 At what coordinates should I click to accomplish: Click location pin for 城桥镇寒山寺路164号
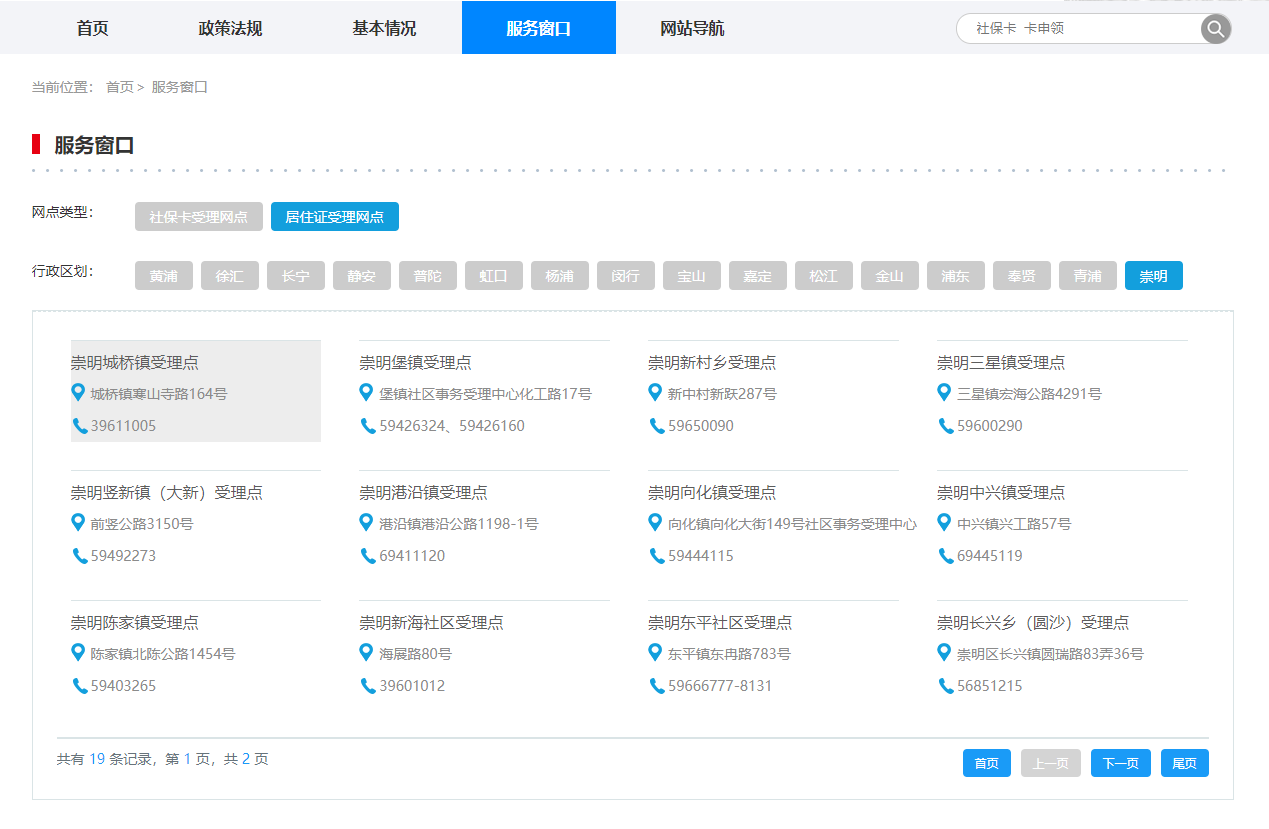(x=78, y=393)
